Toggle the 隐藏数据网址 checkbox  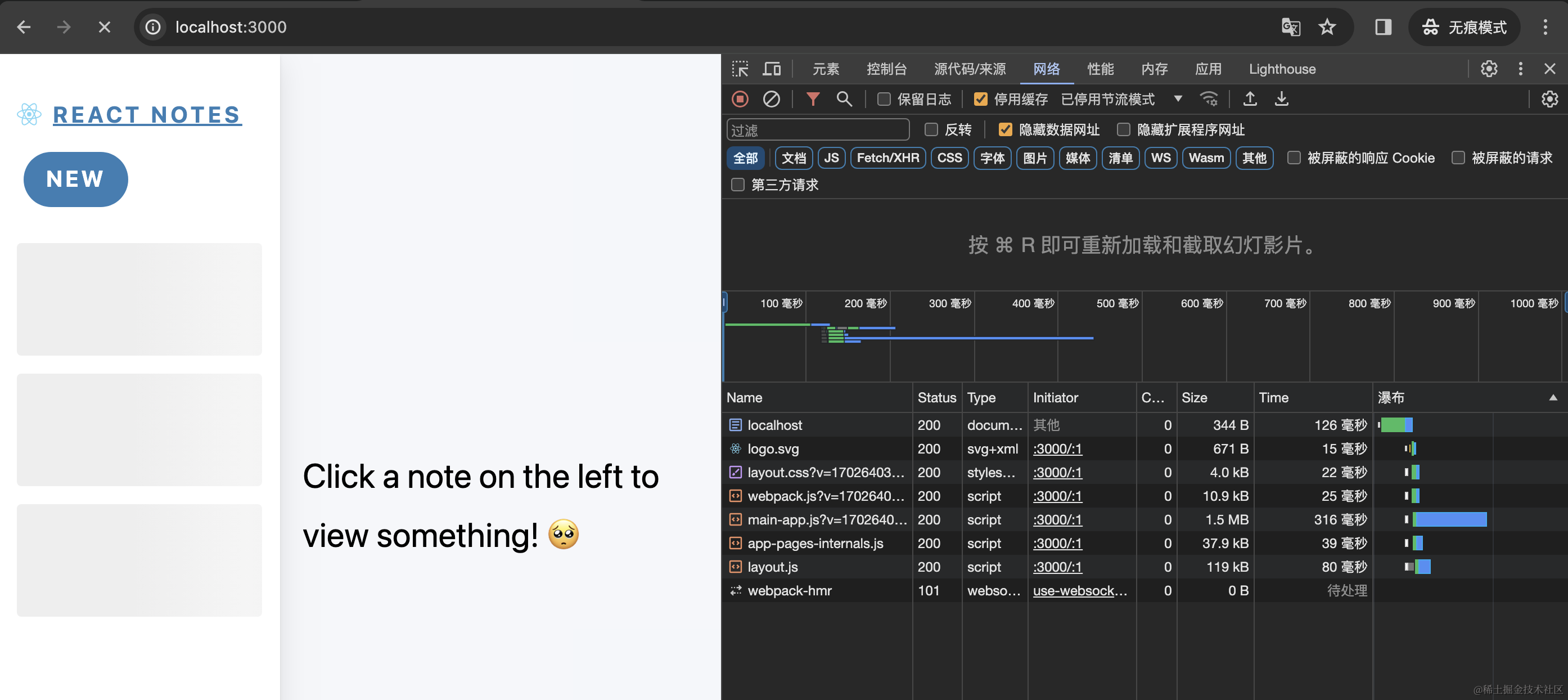click(x=1006, y=130)
